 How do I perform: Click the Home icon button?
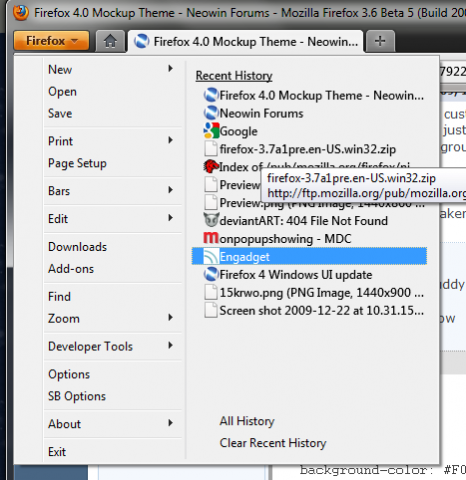110,41
